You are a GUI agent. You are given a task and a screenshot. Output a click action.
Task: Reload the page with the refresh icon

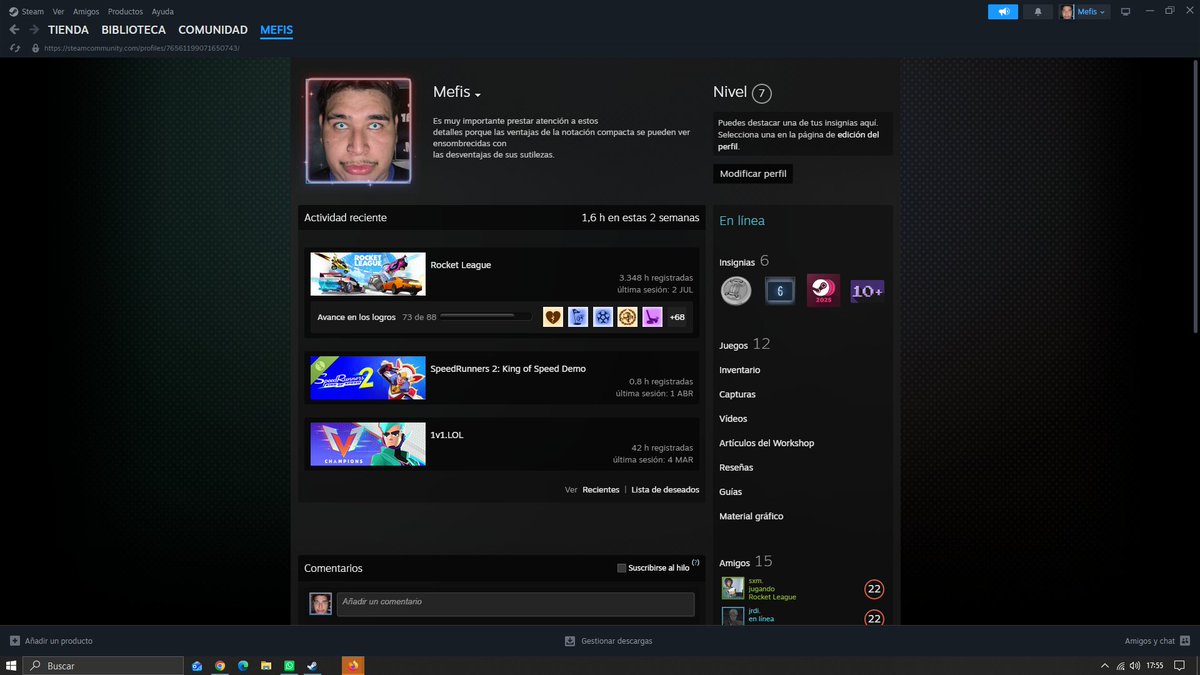14,48
